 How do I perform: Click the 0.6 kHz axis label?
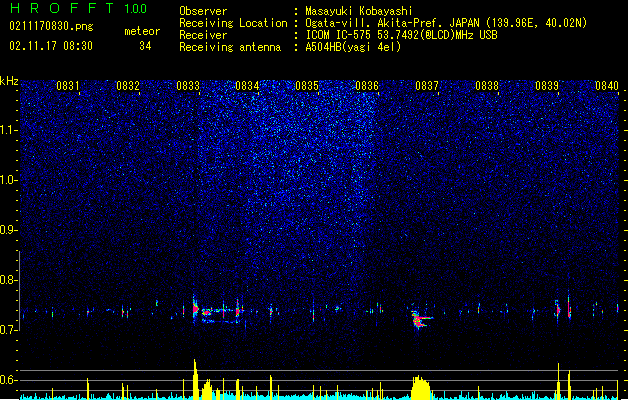coord(9,380)
